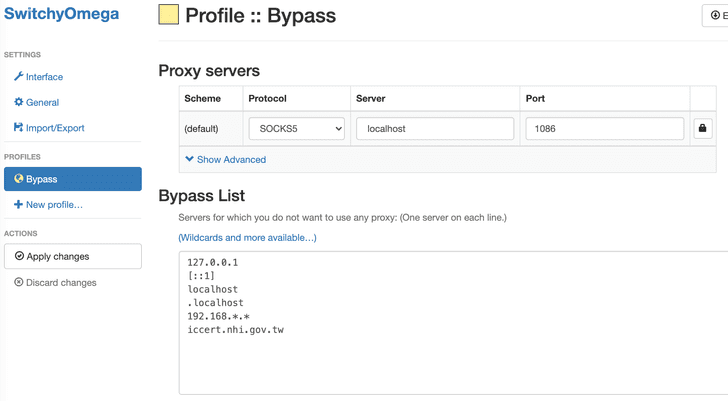Click the floppy disk Import/Export icon

click(x=18, y=128)
